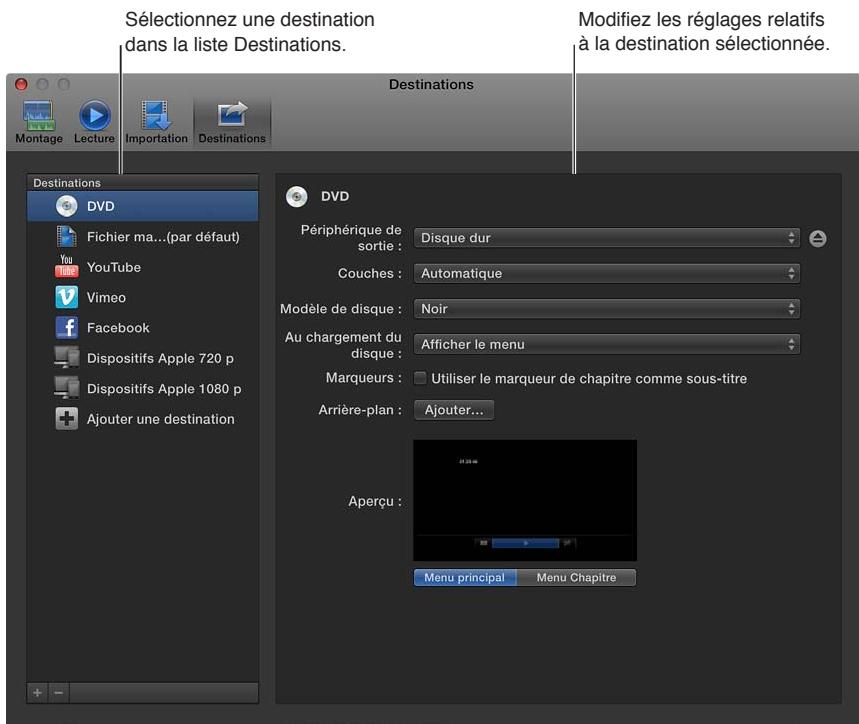This screenshot has height=724, width=859.
Task: Open the Périphérique de sortie dropdown
Action: click(607, 238)
